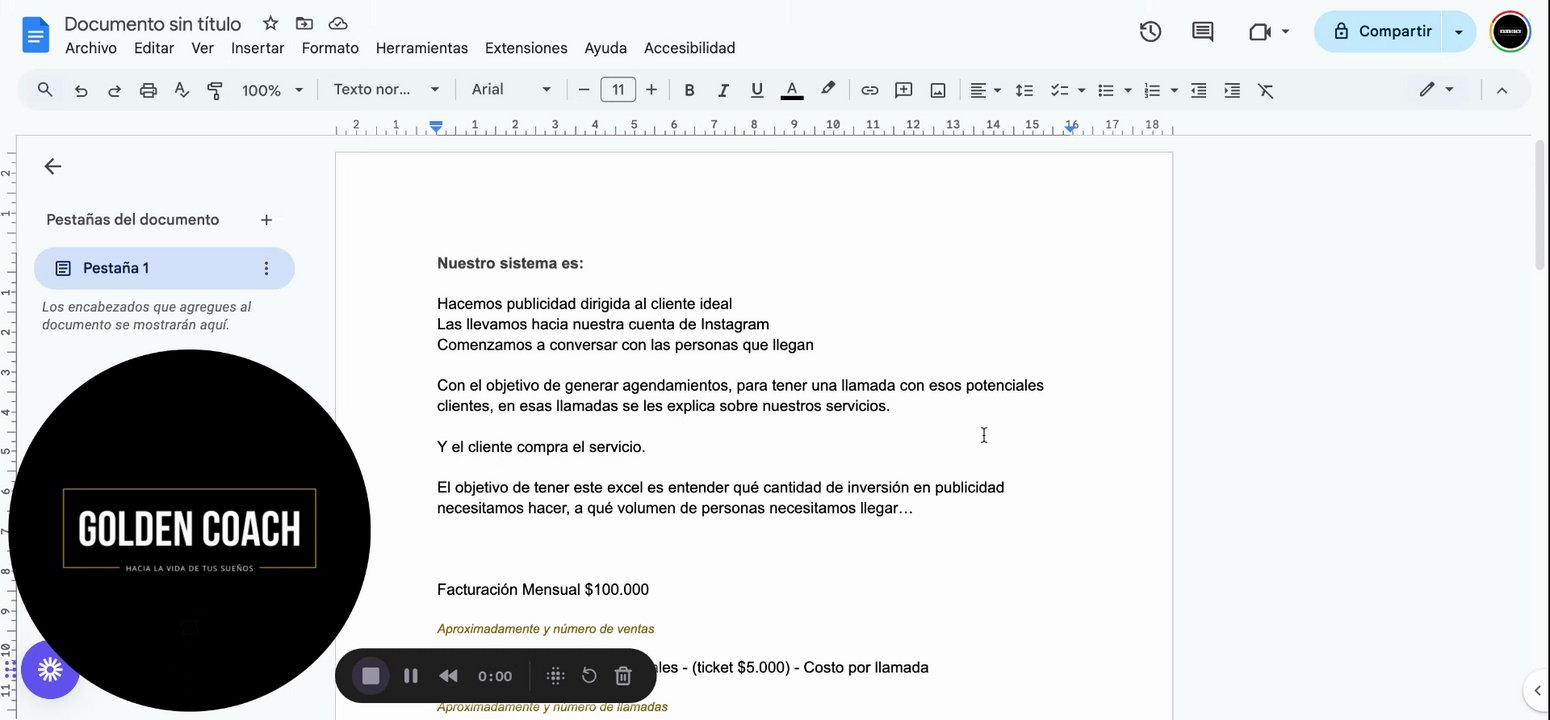1550x720 pixels.
Task: Open the Archivo menu
Action: (91, 48)
